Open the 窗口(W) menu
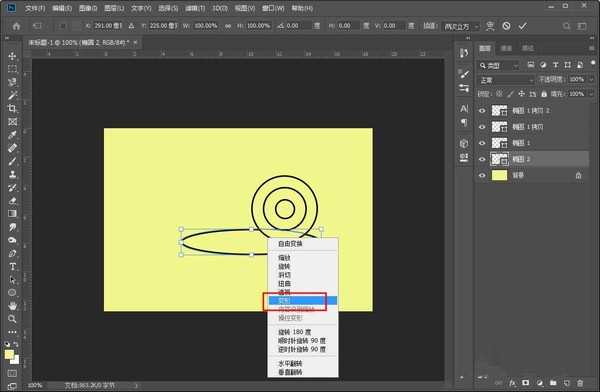The image size is (600, 392). 273,8
